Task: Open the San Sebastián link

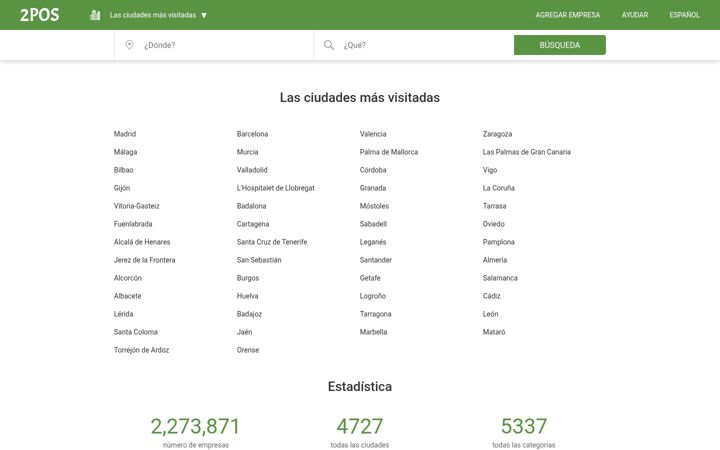Action: 259,260
